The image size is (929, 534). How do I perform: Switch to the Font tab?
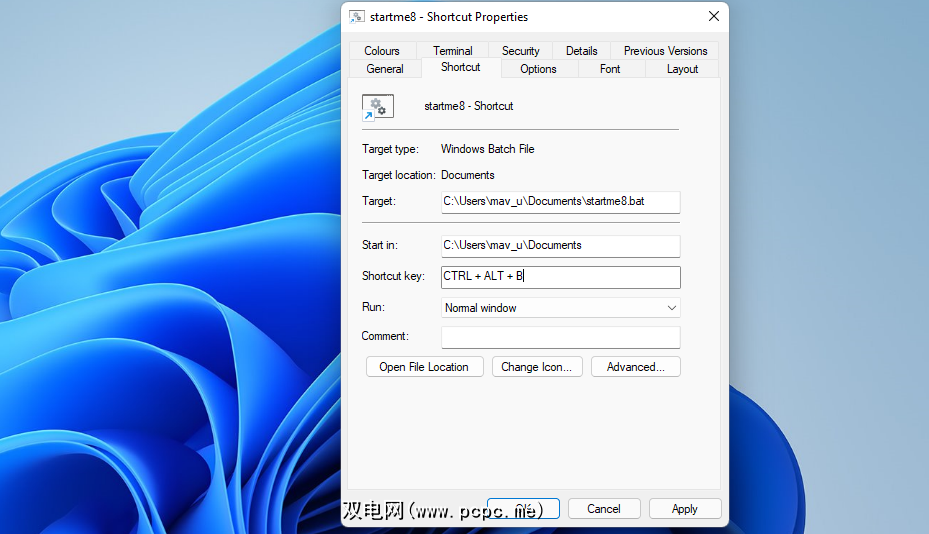click(610, 69)
